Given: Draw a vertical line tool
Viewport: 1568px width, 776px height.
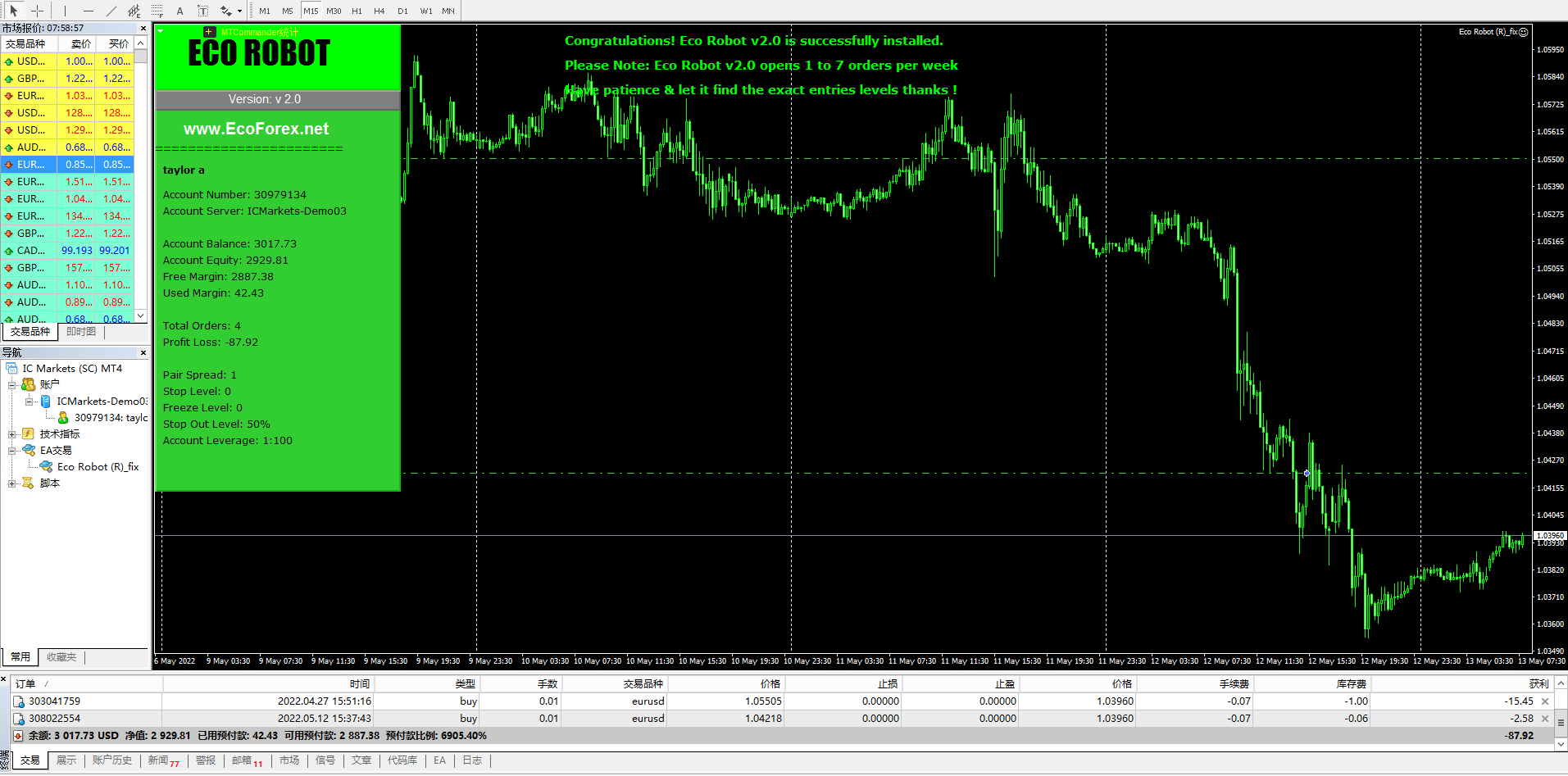Looking at the screenshot, I should (x=64, y=11).
